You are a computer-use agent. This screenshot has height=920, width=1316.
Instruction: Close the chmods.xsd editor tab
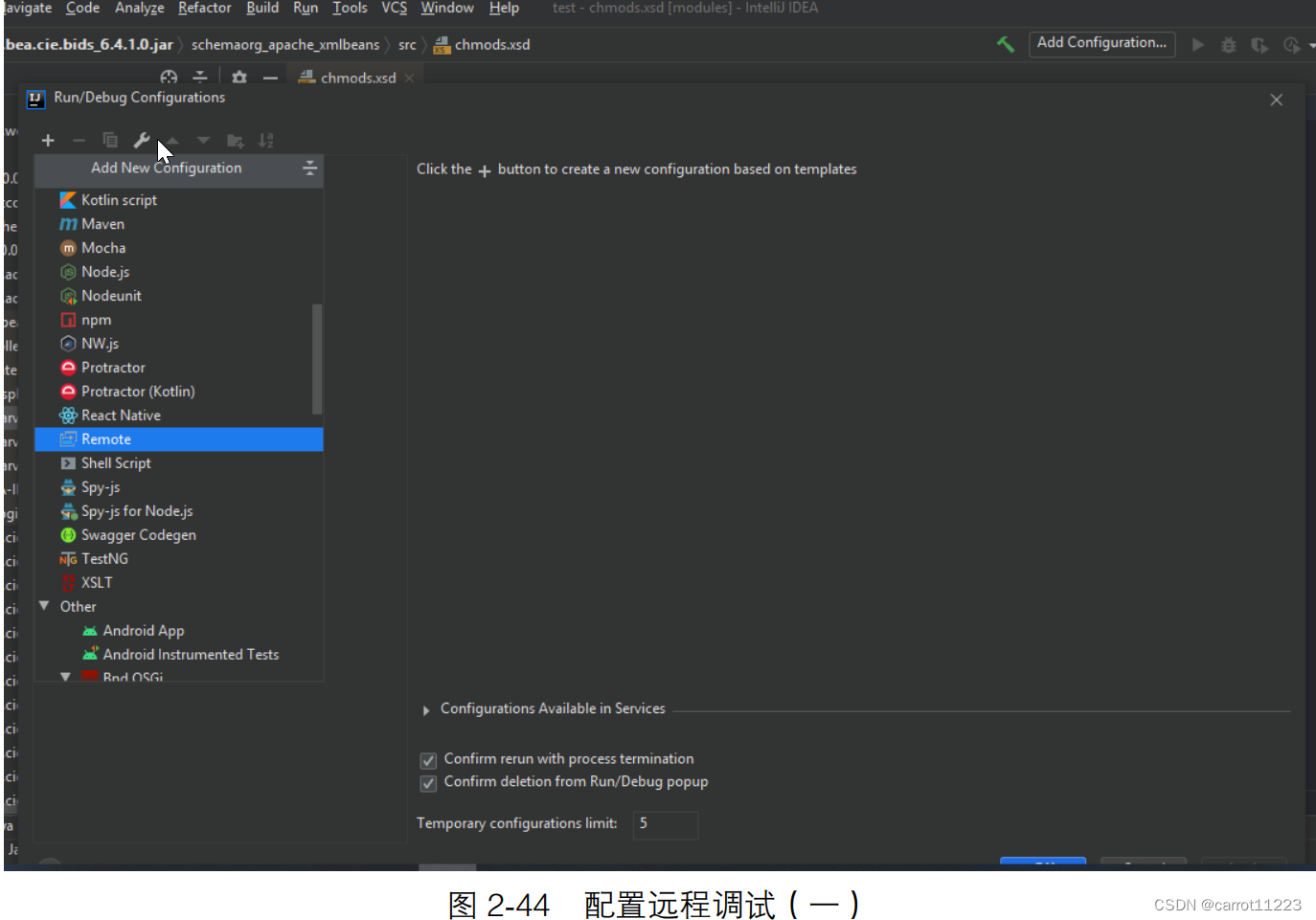409,79
